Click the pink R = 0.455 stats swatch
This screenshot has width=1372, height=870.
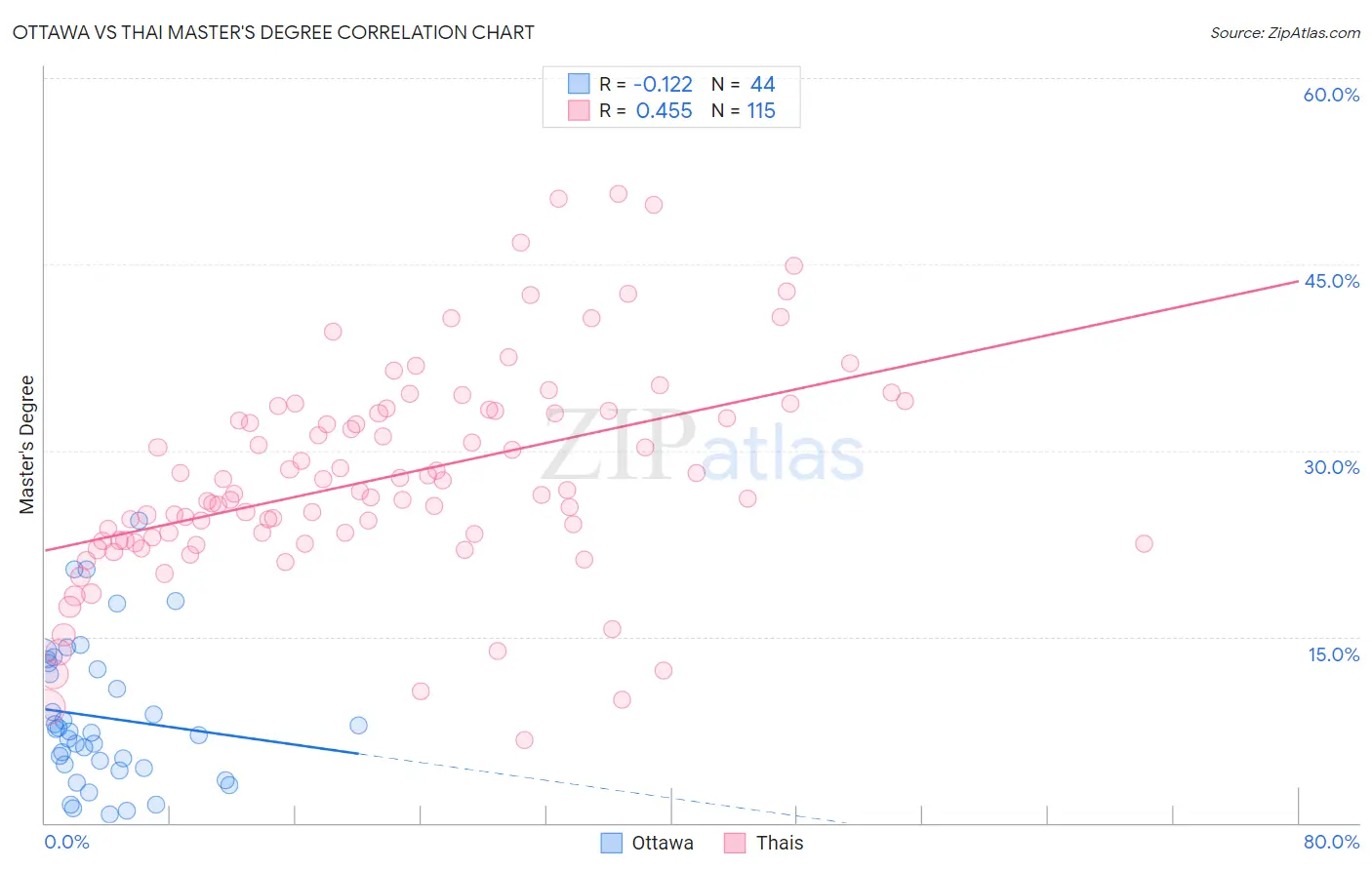[x=579, y=110]
